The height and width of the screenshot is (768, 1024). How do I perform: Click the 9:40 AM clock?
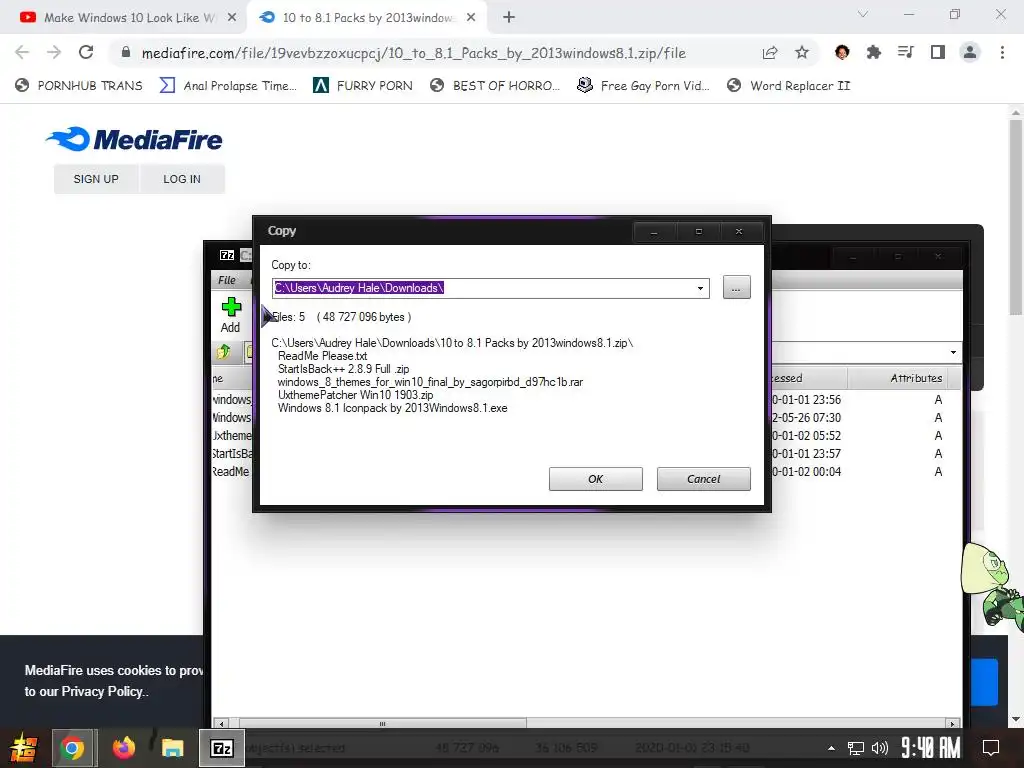pyautogui.click(x=931, y=747)
